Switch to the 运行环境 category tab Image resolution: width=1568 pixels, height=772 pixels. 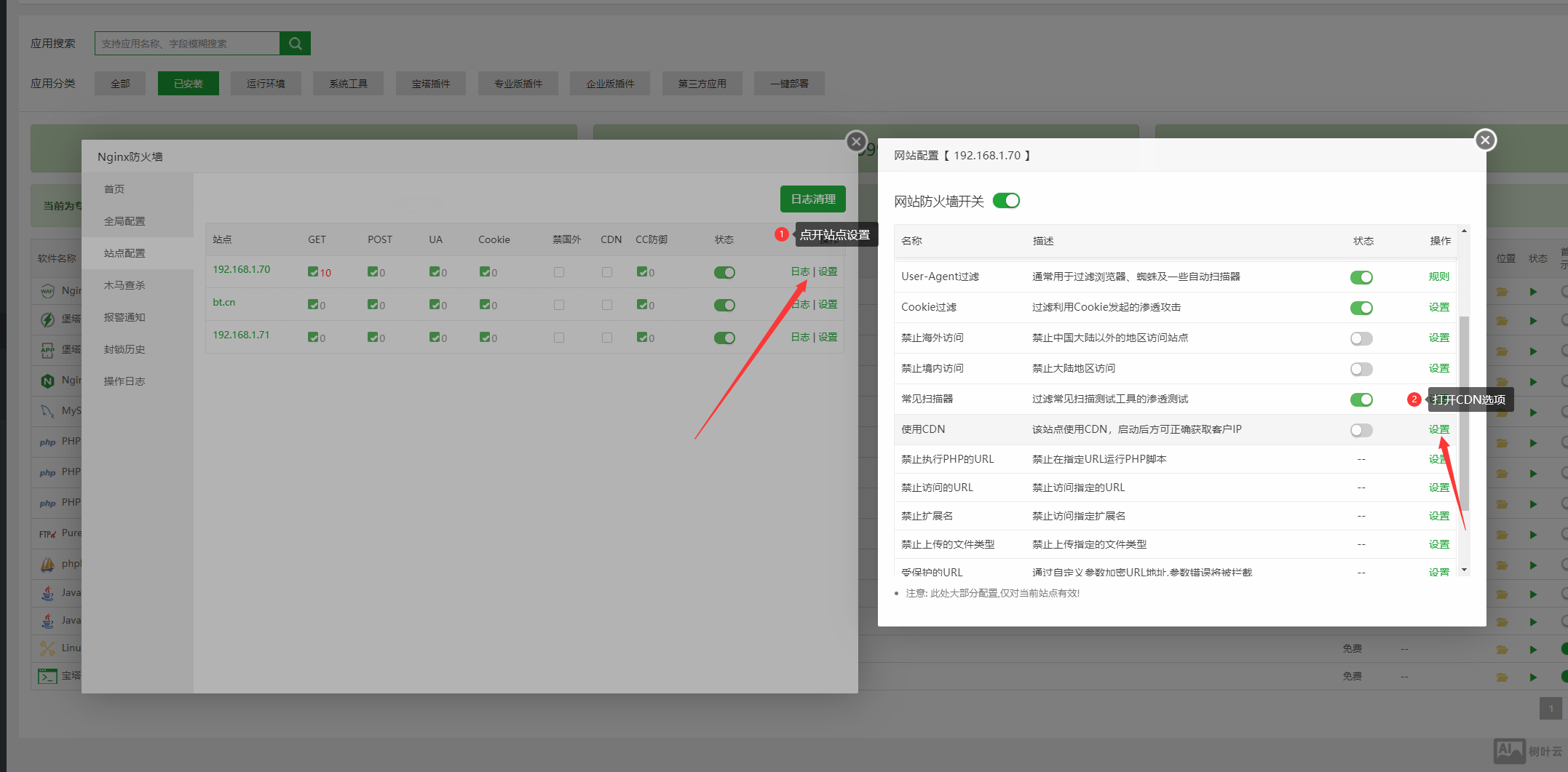tap(266, 84)
